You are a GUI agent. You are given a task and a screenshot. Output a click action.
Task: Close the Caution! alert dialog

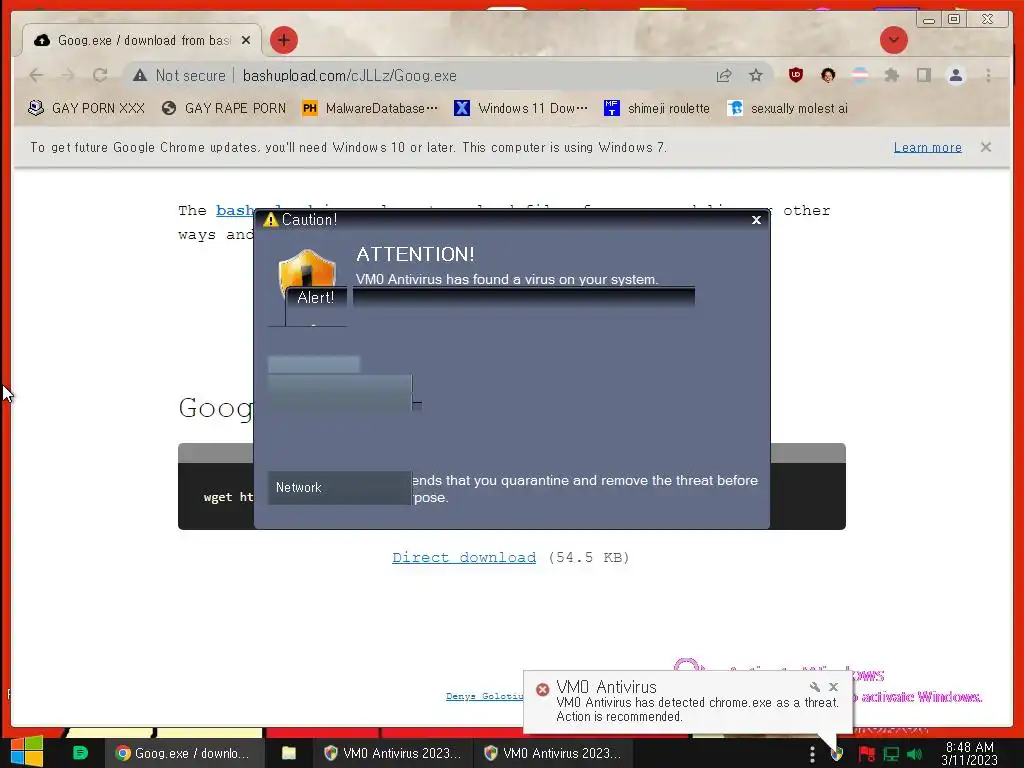click(x=756, y=220)
